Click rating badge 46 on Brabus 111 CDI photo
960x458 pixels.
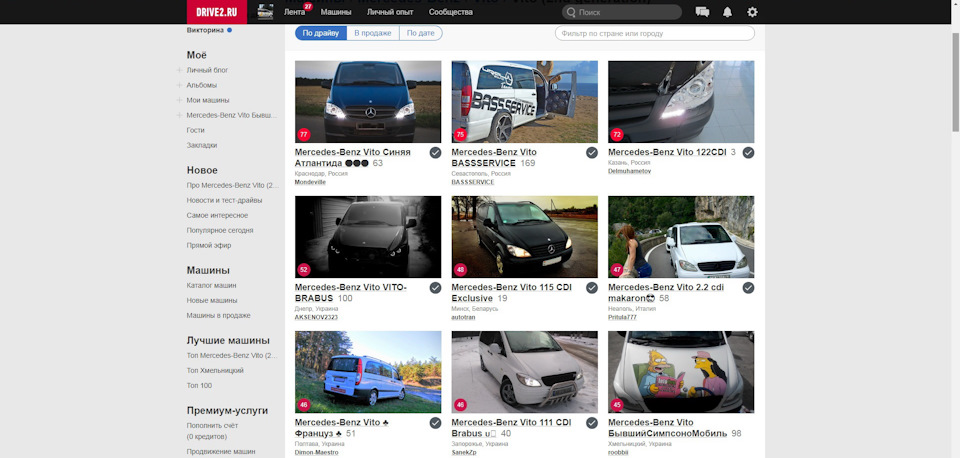point(460,405)
